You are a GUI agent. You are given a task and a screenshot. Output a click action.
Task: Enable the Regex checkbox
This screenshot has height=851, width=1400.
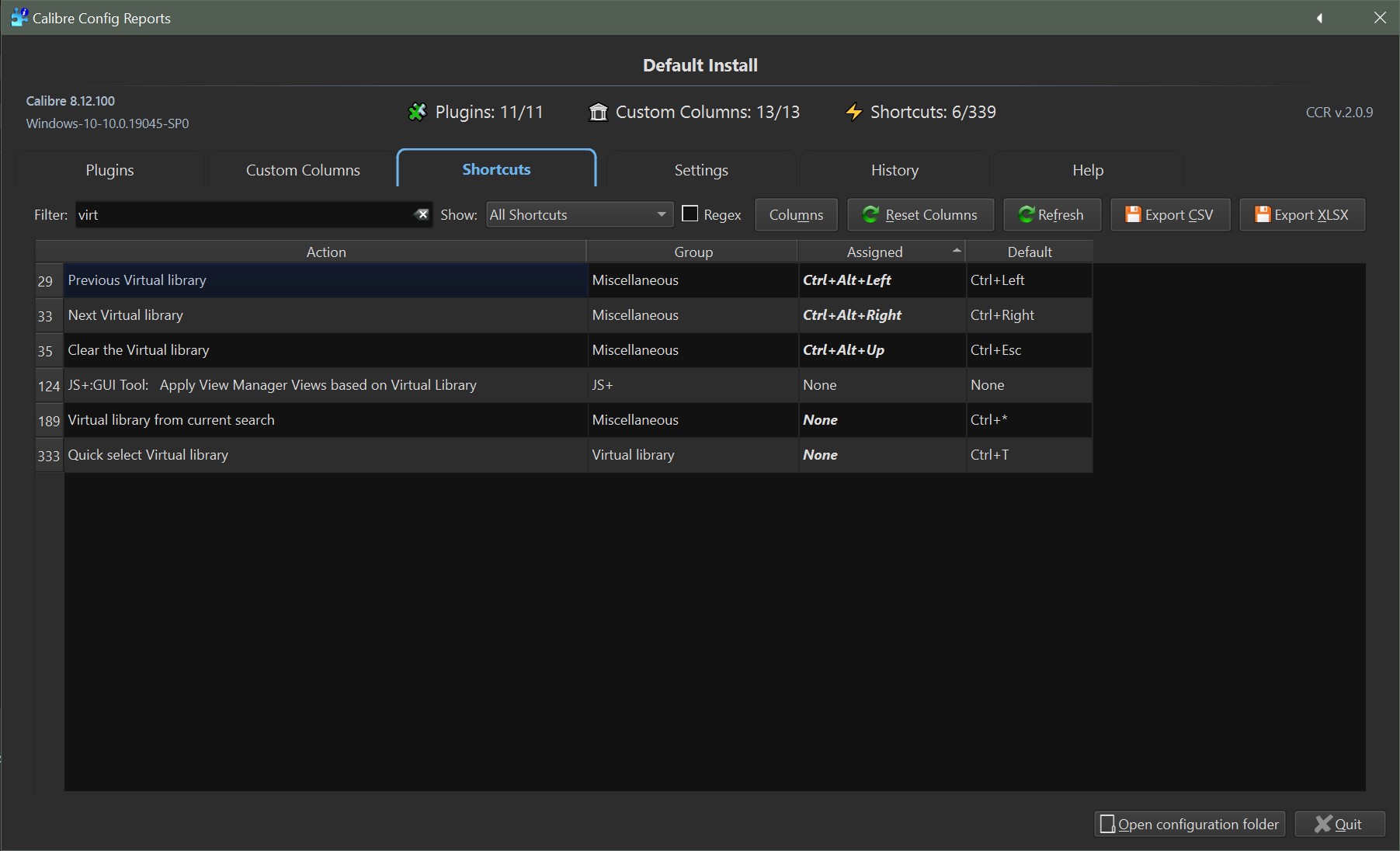[x=690, y=214]
